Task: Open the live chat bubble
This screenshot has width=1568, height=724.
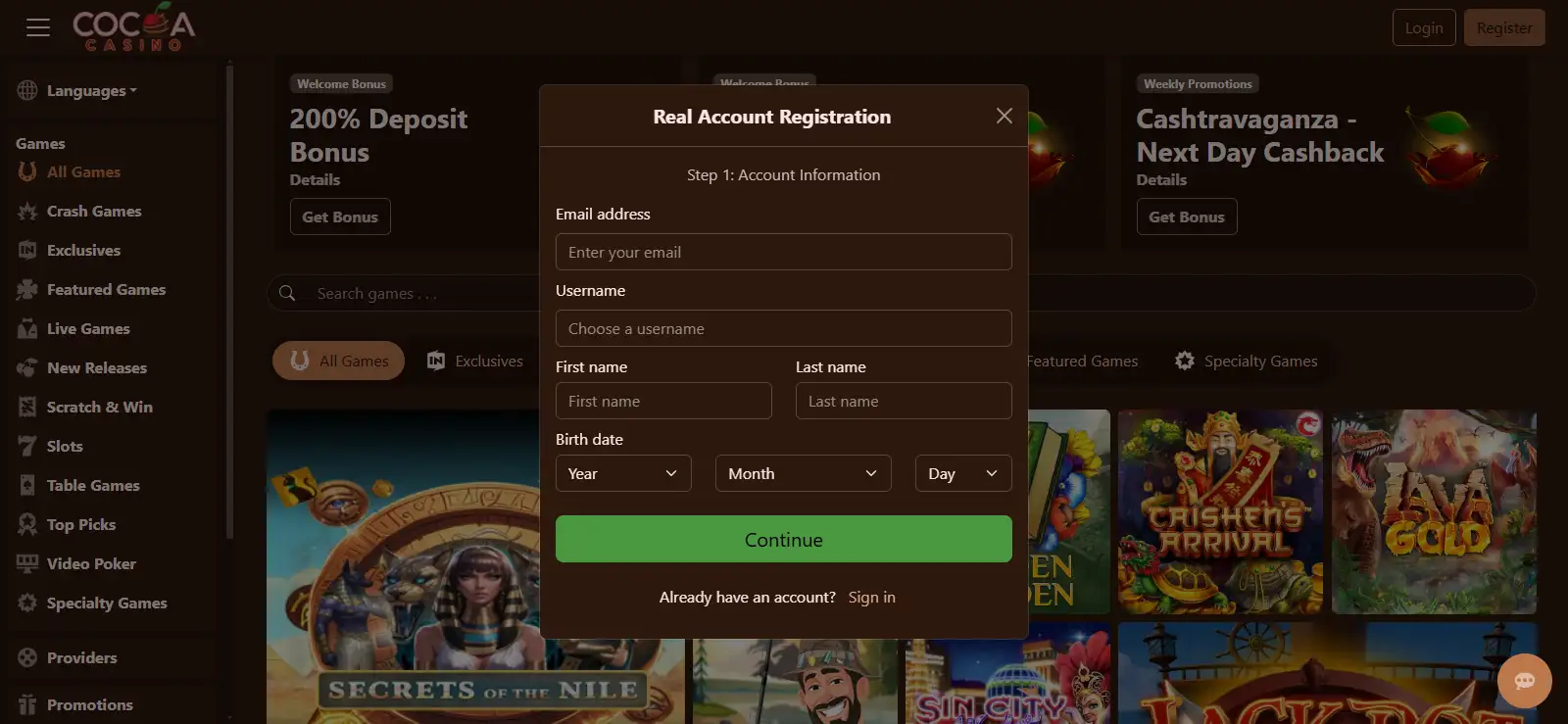Action: (1524, 681)
